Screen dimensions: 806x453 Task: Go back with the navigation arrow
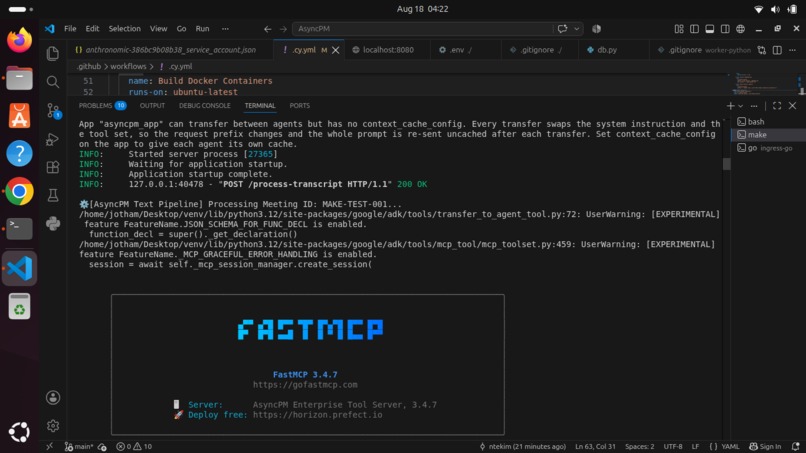tap(267, 29)
